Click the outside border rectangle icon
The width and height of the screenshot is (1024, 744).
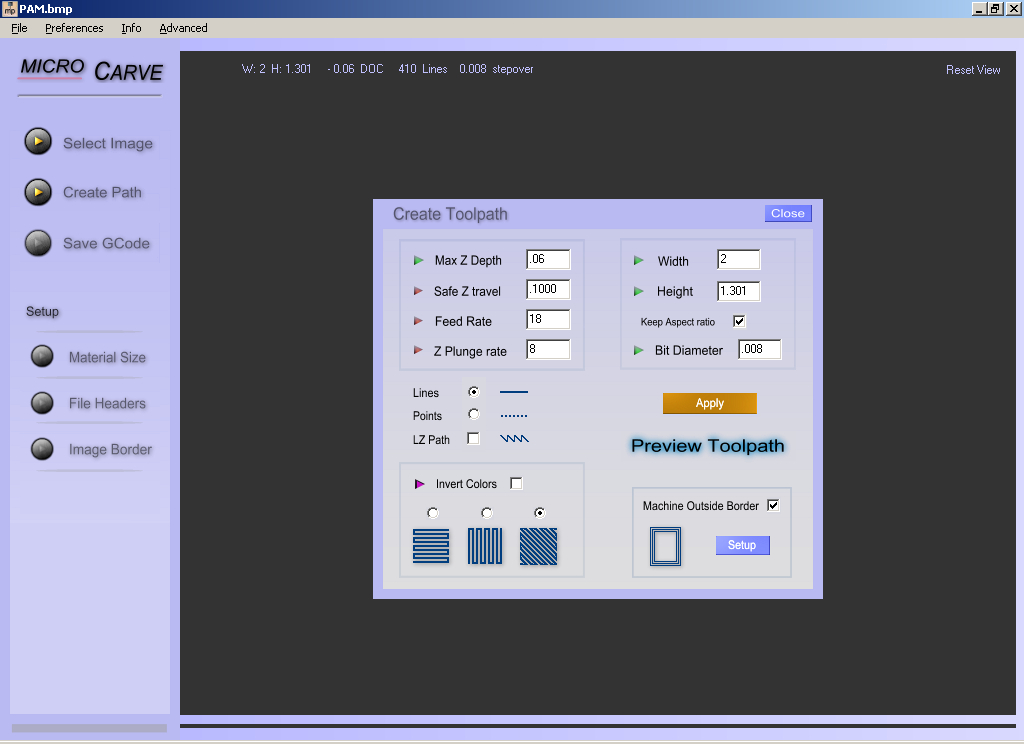click(x=665, y=546)
